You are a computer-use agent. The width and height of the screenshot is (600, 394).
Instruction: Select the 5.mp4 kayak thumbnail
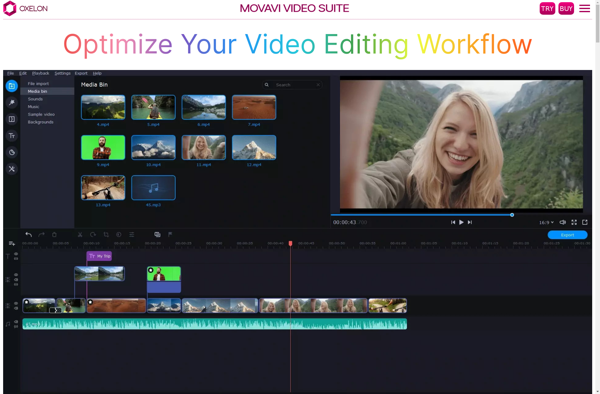coord(153,107)
